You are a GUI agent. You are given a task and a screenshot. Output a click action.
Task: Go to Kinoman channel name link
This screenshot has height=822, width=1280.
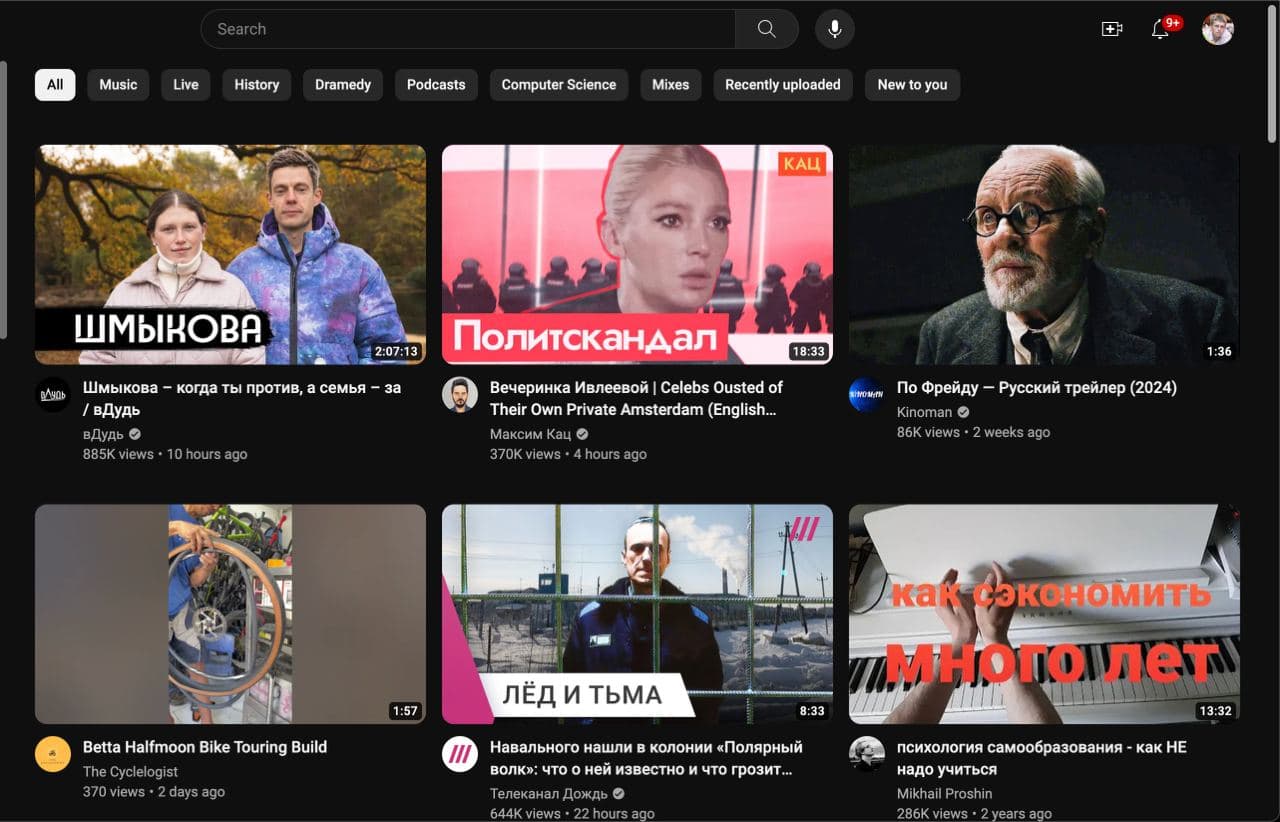(925, 412)
